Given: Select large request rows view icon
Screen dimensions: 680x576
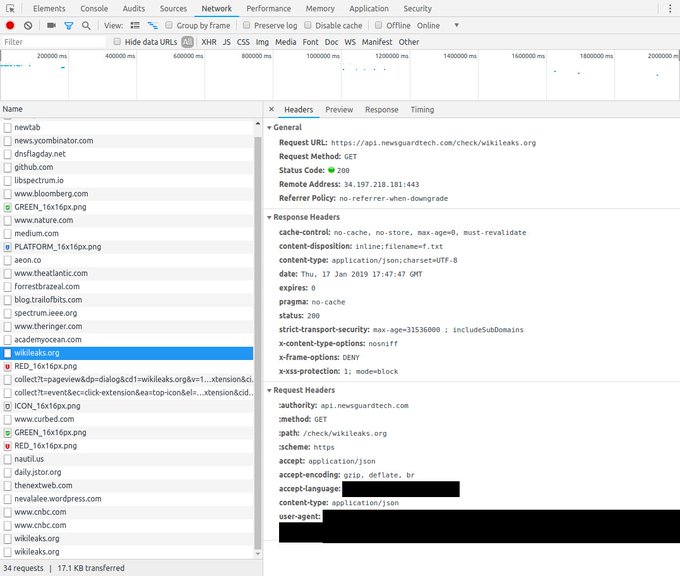Looking at the screenshot, I should click(x=135, y=26).
